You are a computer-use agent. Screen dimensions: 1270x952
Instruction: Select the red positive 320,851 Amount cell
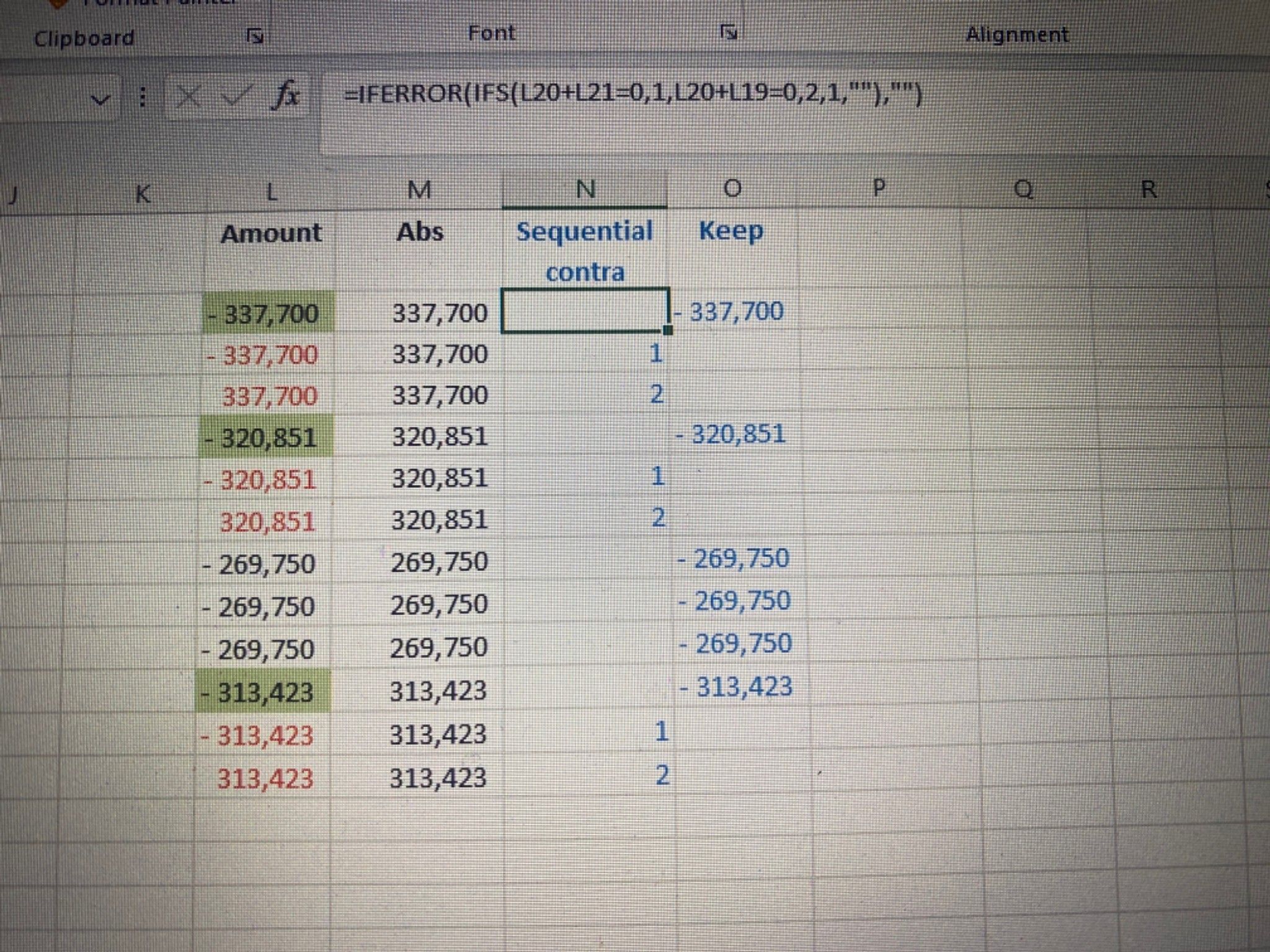click(x=265, y=522)
